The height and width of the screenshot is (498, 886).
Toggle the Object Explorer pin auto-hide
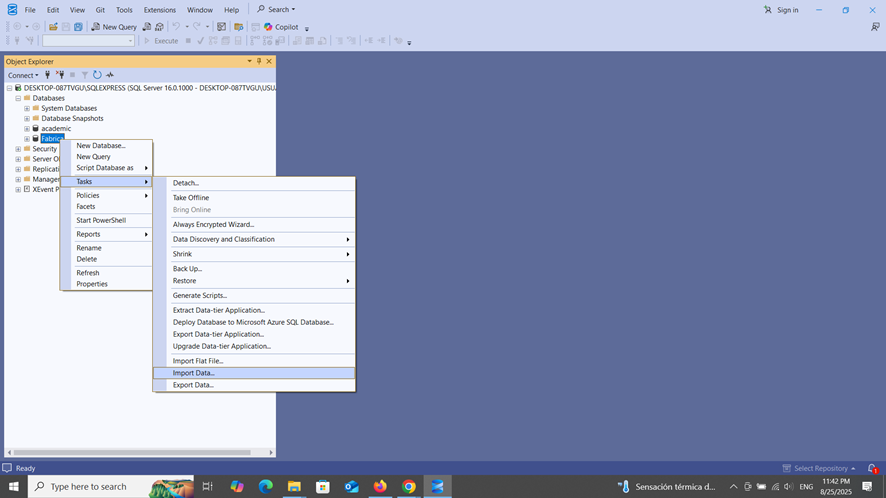tap(259, 61)
